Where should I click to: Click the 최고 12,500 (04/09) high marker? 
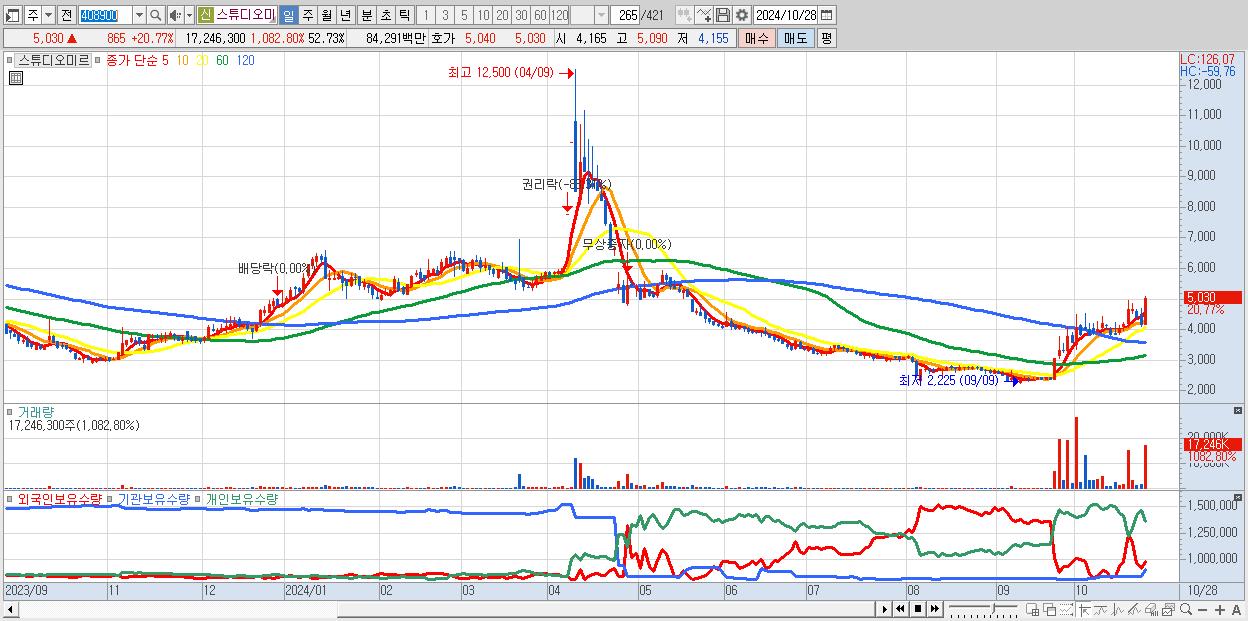point(502,72)
